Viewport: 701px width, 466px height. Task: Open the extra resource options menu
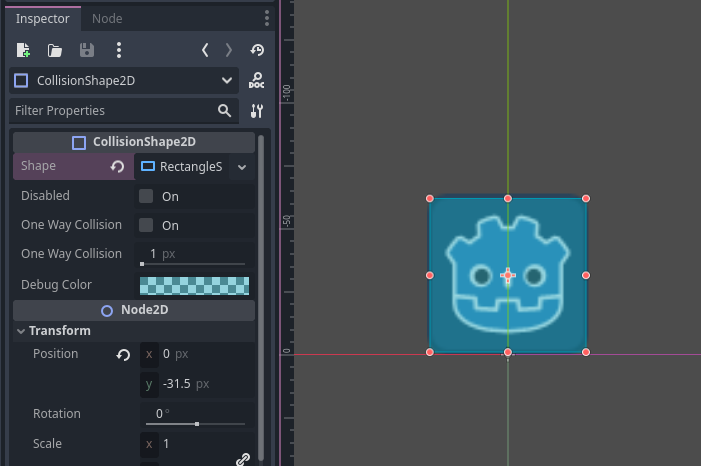[x=118, y=50]
